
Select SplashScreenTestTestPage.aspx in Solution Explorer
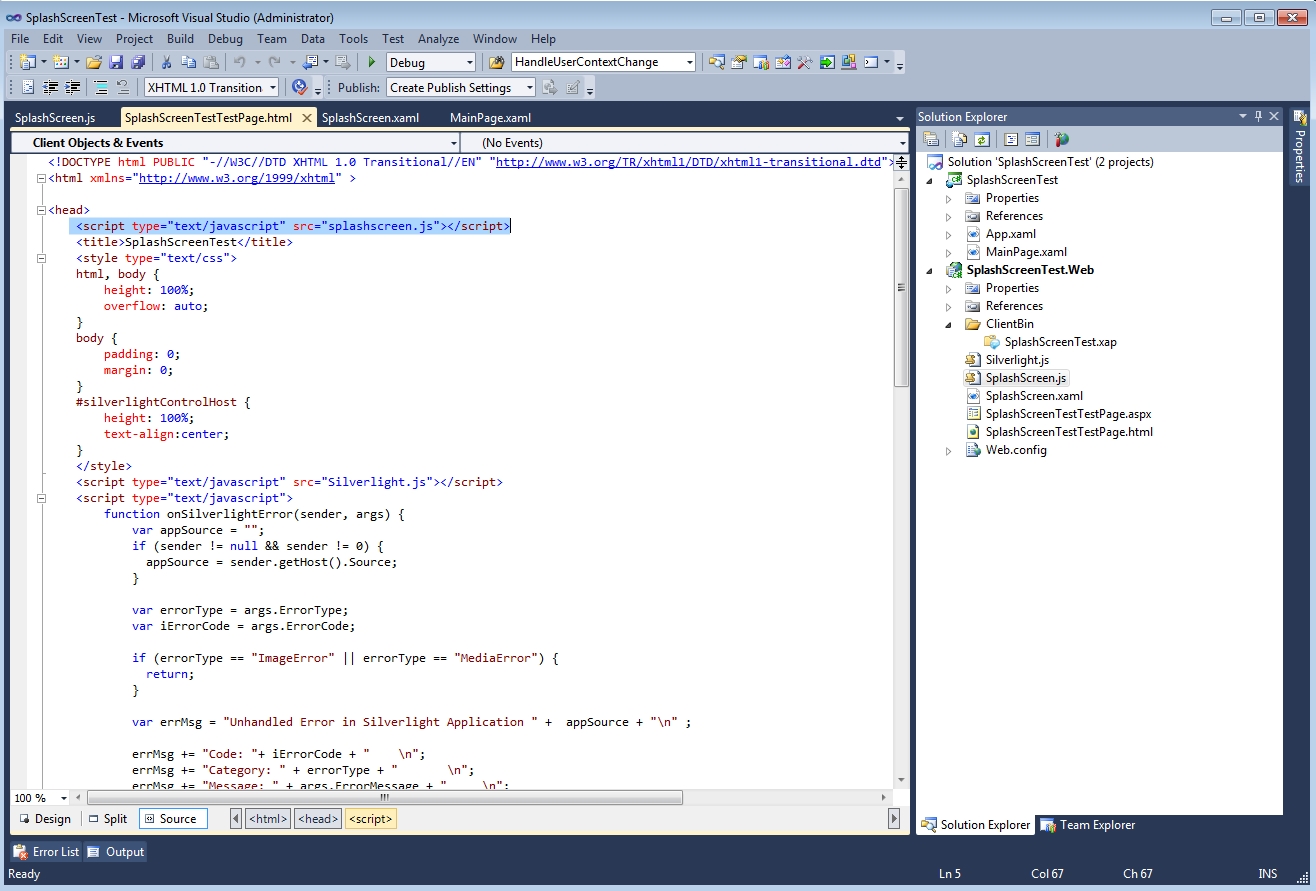point(1068,414)
